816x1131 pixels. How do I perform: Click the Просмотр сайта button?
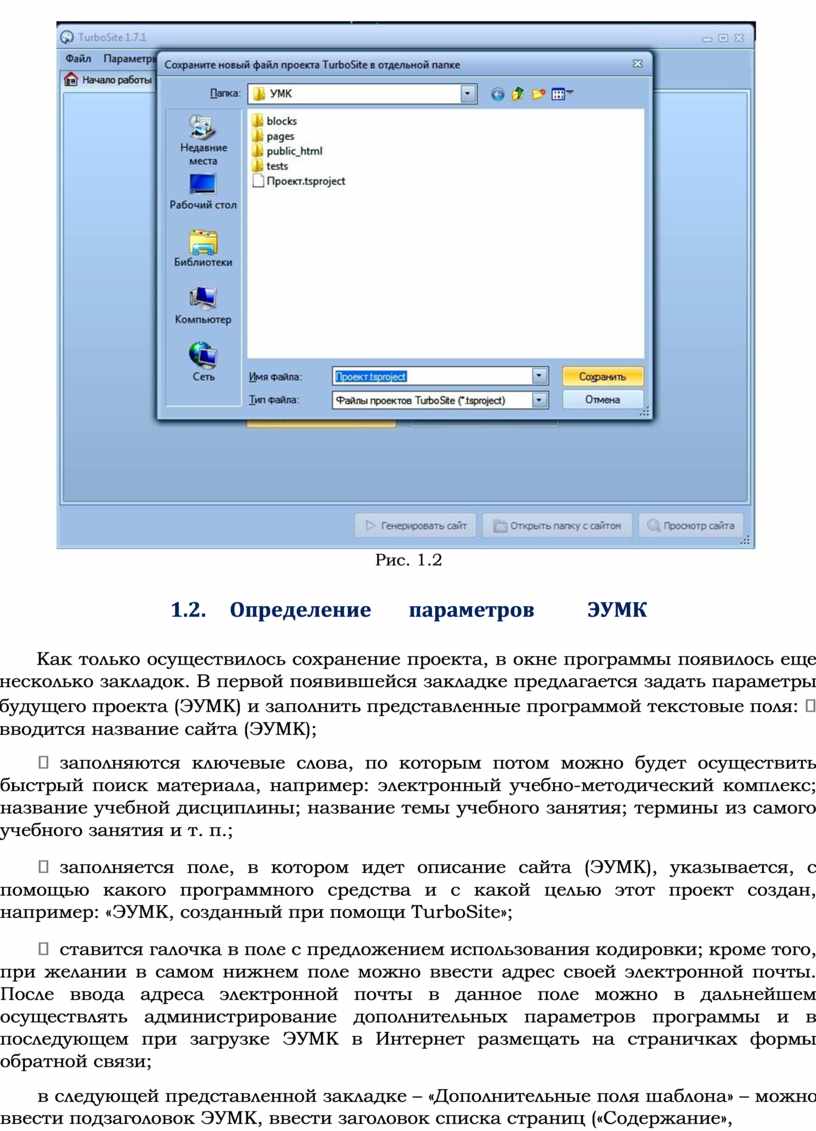click(x=691, y=526)
